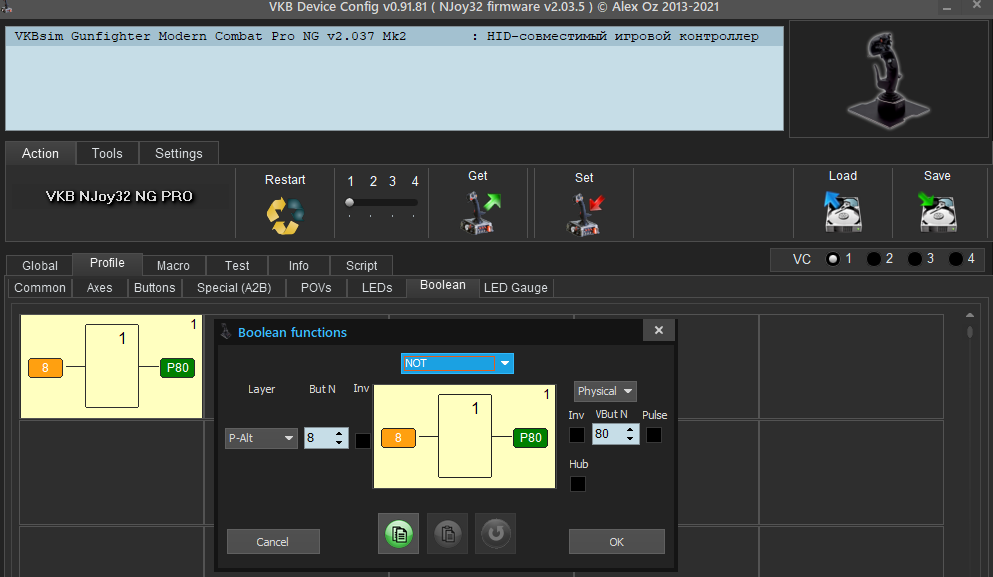Increase But N value with up arrow
This screenshot has width=993, height=577.
339,434
